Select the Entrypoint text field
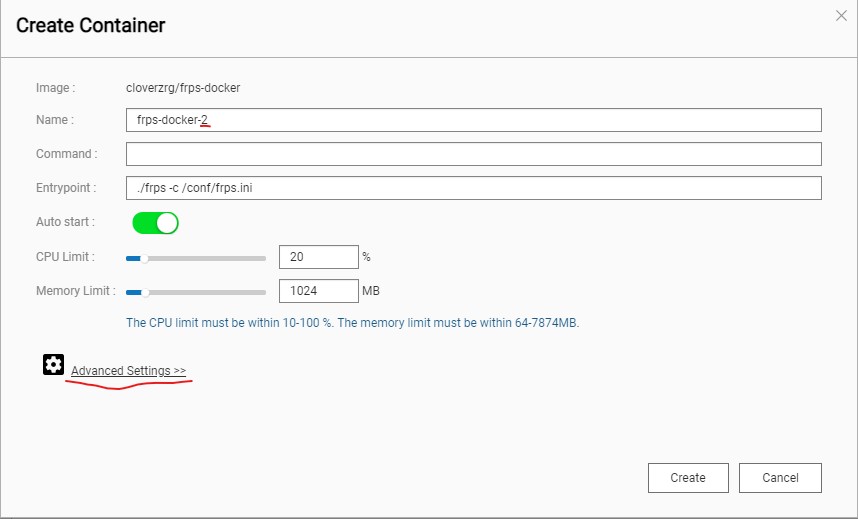Image resolution: width=858 pixels, height=519 pixels. (x=473, y=188)
